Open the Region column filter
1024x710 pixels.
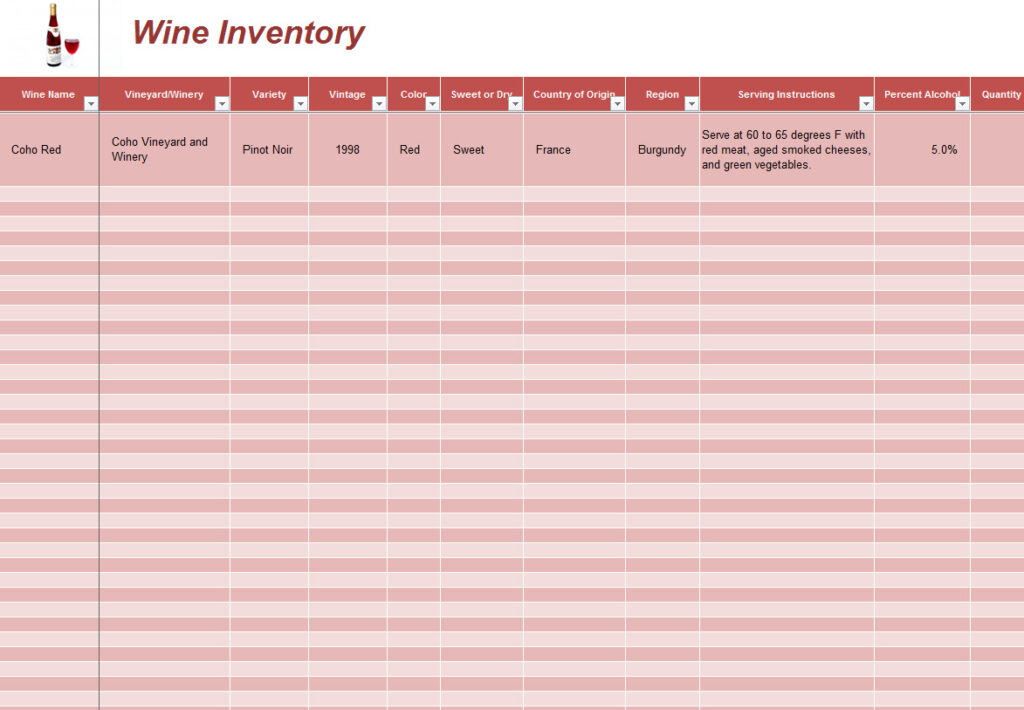pos(691,102)
